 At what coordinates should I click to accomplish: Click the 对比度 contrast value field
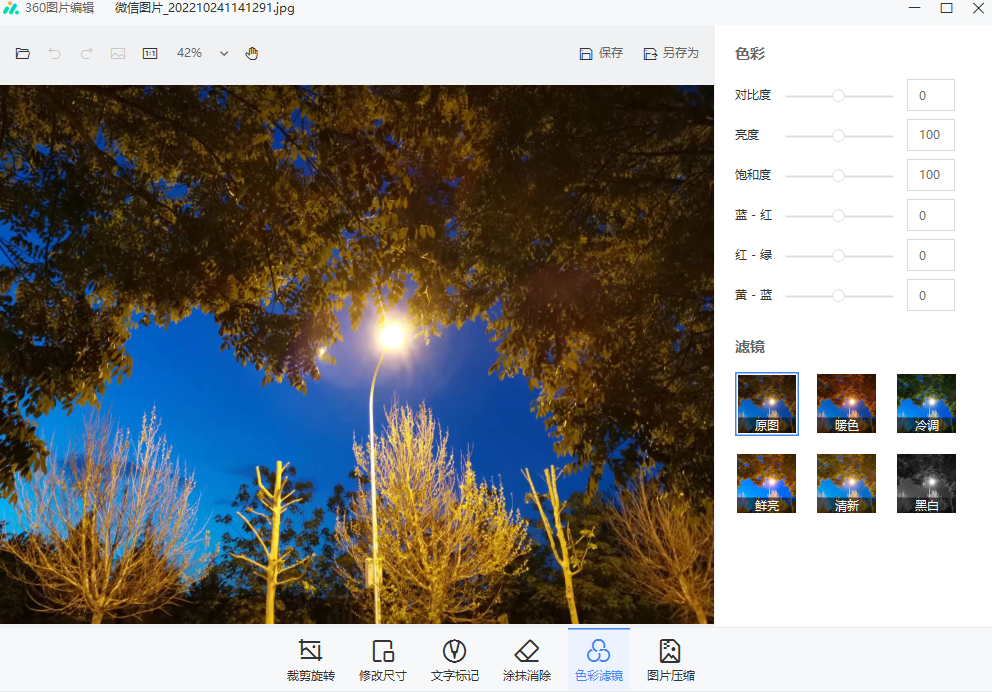tap(930, 95)
